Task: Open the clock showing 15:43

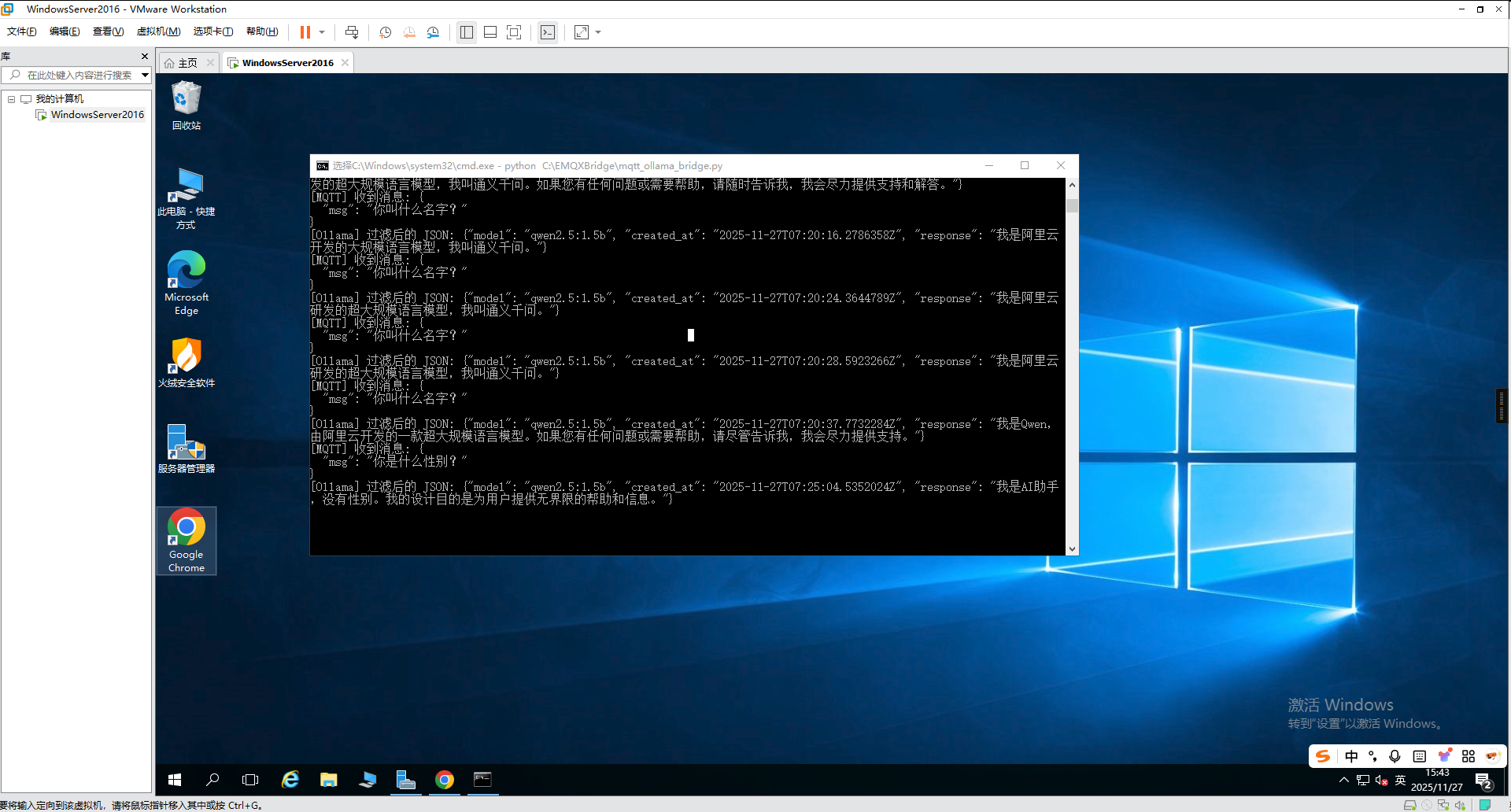Action: click(1437, 780)
